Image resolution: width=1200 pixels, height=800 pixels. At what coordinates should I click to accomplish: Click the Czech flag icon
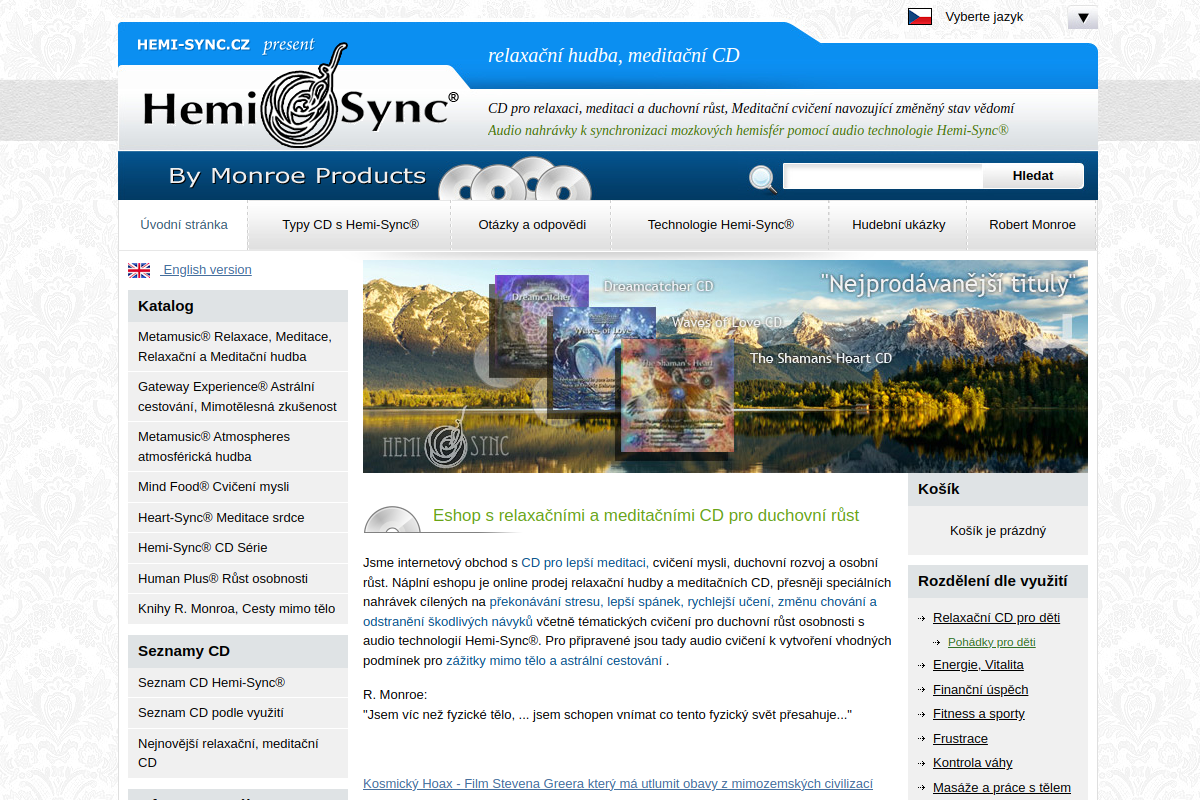[x=920, y=16]
